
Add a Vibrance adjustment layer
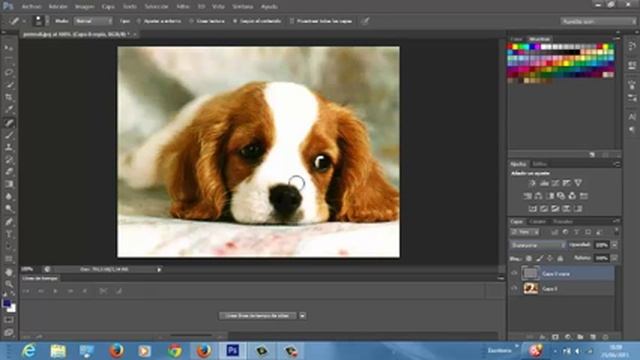tap(578, 183)
